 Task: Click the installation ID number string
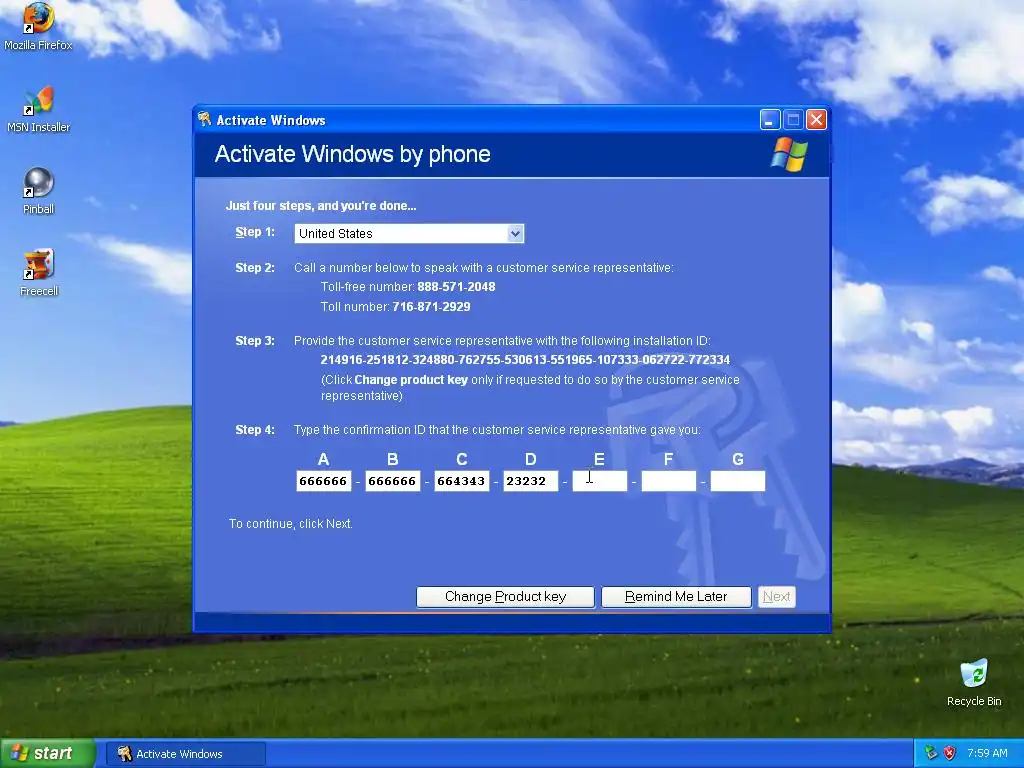coord(525,360)
